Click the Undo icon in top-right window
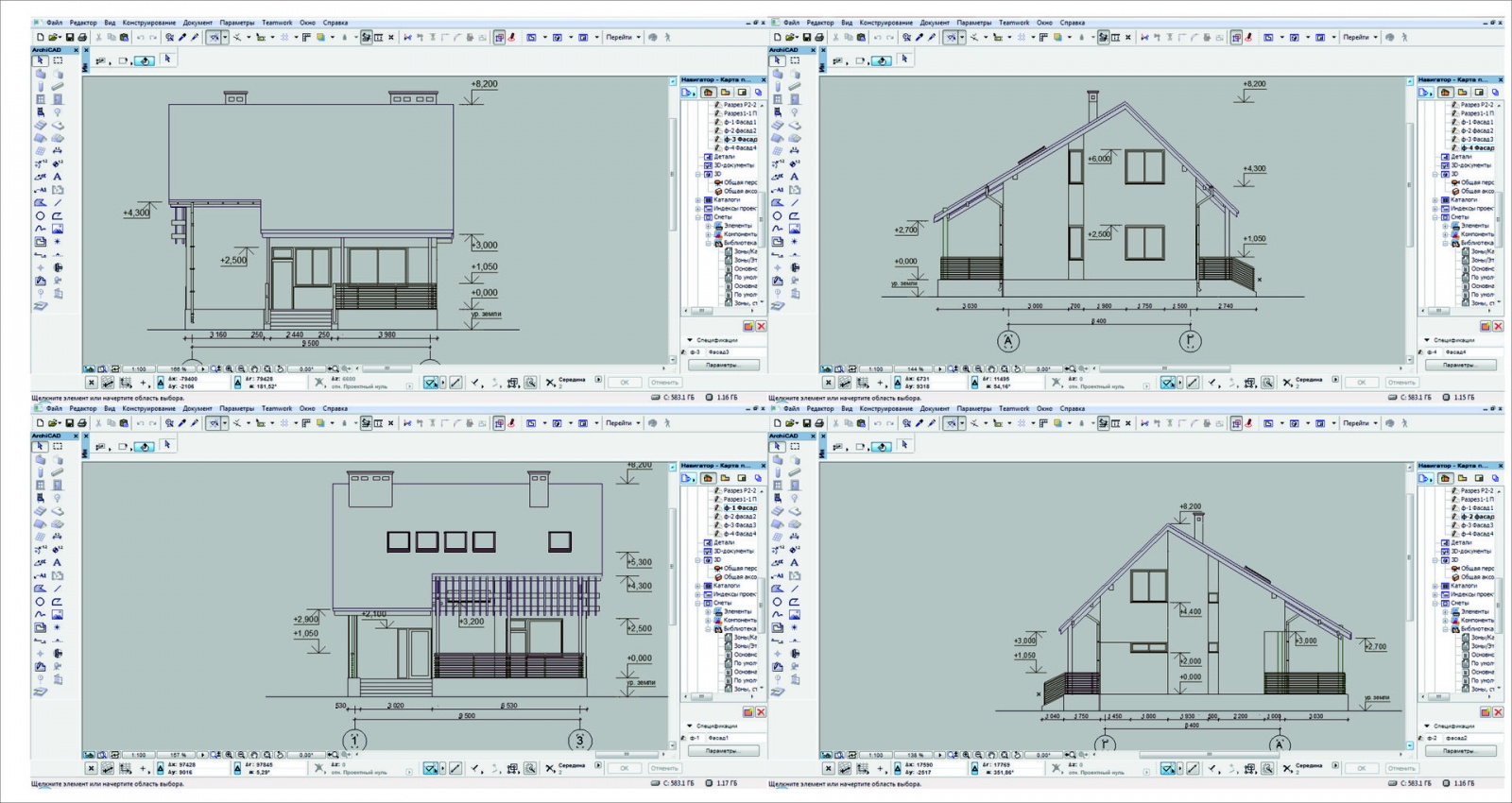Image resolution: width=1512 pixels, height=803 pixels. click(x=878, y=38)
